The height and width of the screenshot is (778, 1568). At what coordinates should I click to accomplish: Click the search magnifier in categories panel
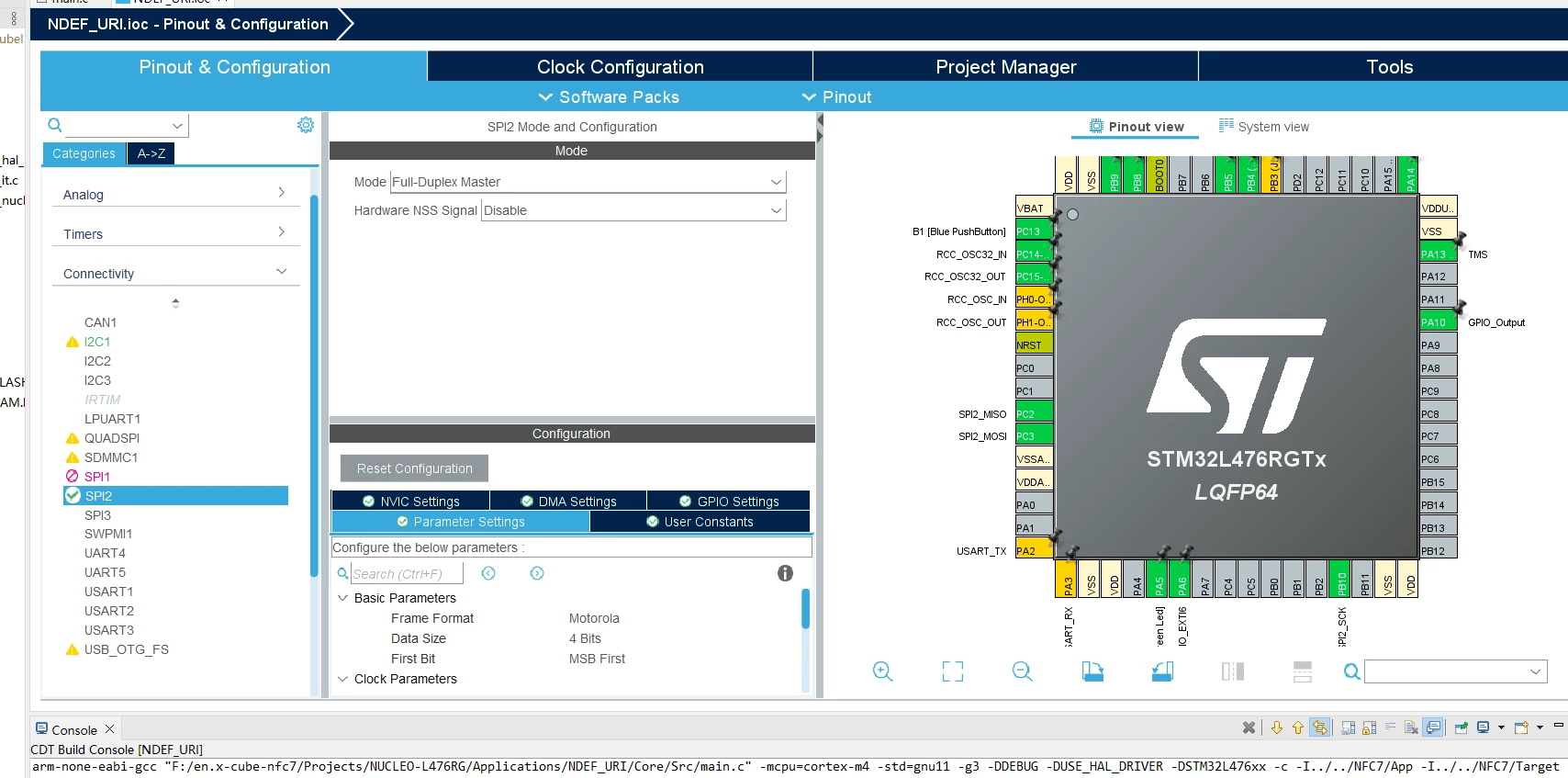(x=55, y=125)
